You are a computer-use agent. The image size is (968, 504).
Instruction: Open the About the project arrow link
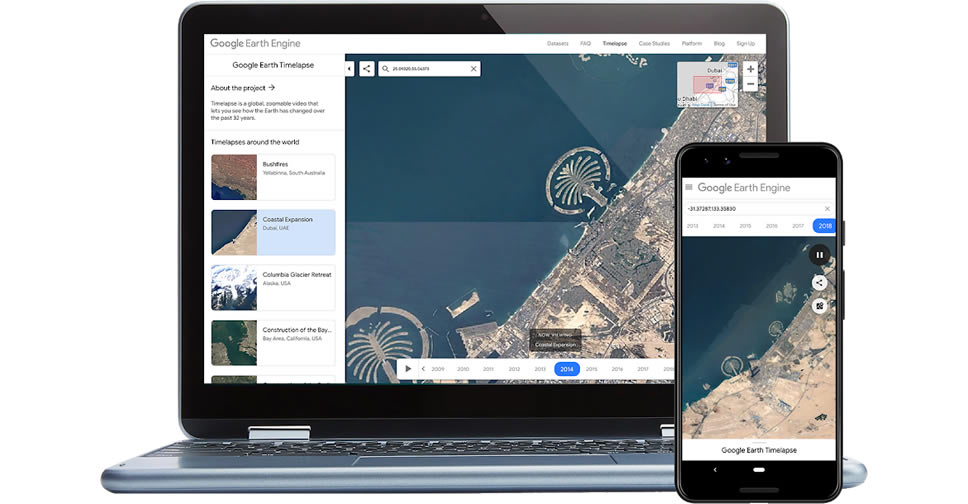tap(271, 88)
